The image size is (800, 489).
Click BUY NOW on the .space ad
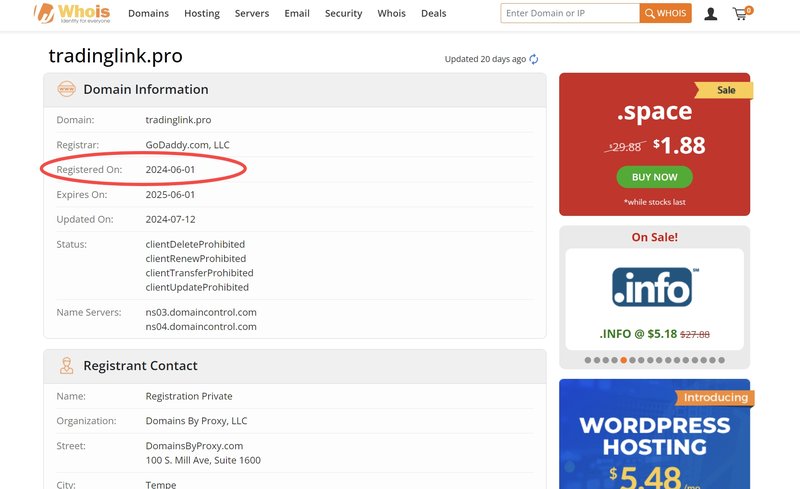pyautogui.click(x=655, y=177)
